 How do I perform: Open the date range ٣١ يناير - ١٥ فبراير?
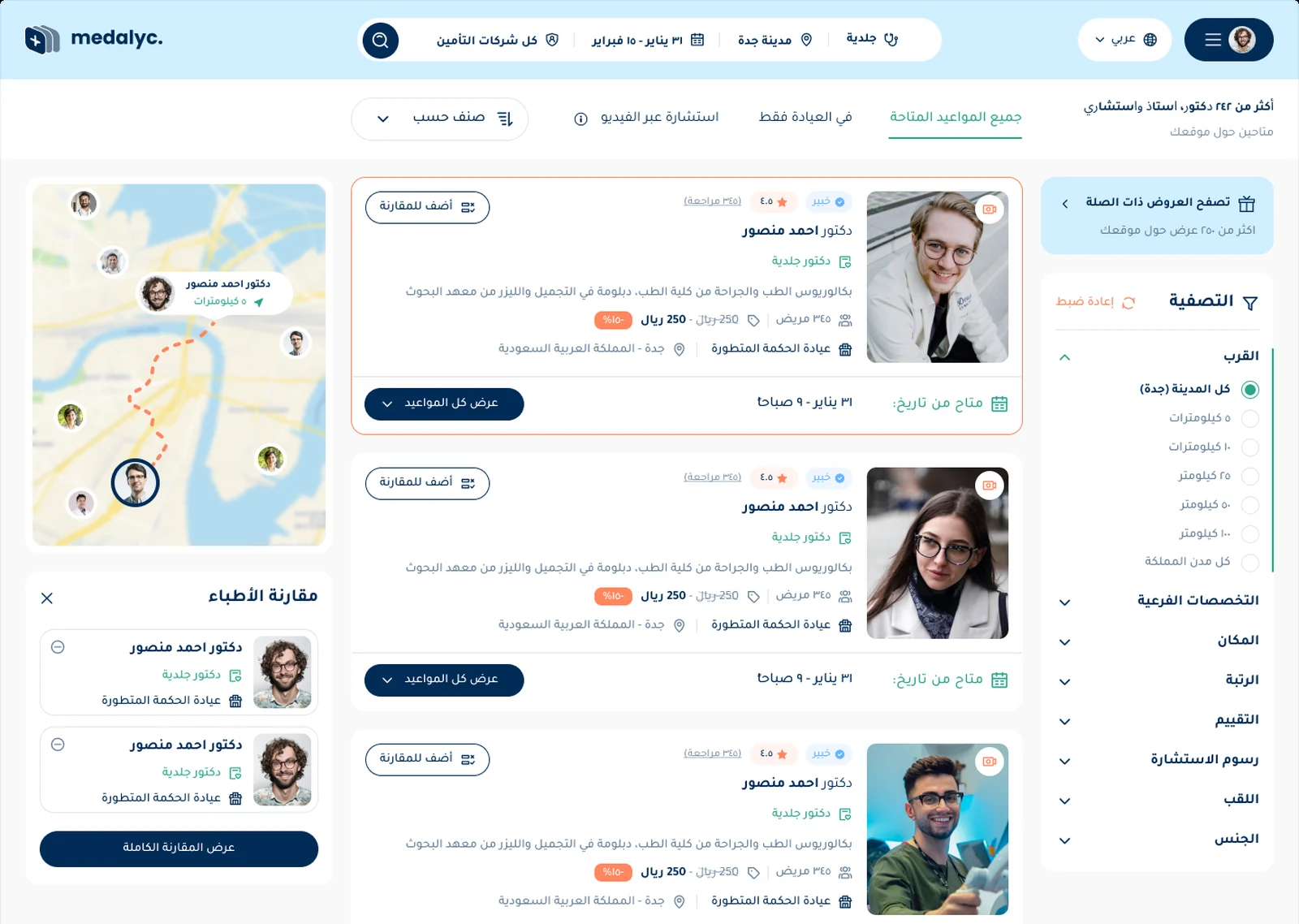tap(648, 40)
